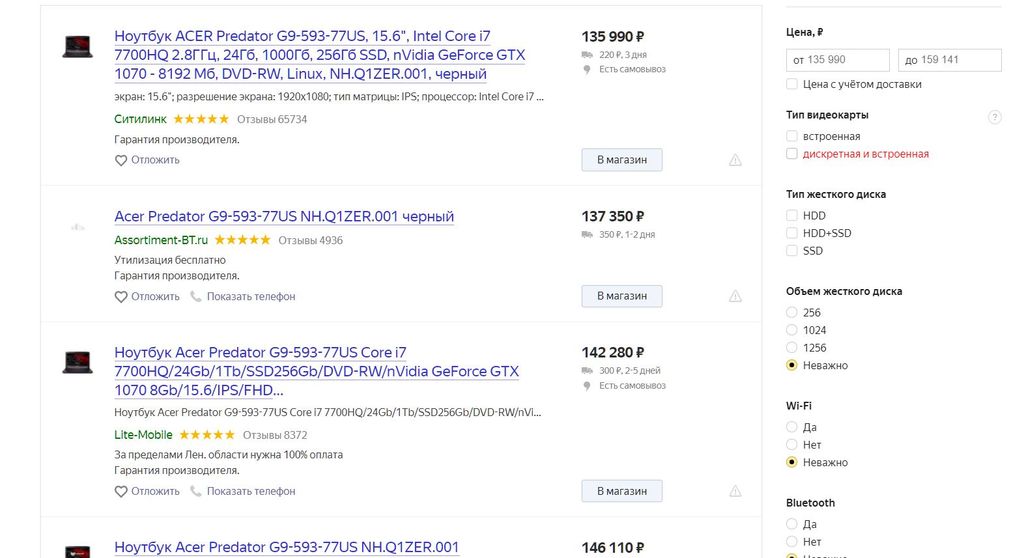
Task: Click В магазин button for the 142 280 ₽ offer
Action: click(x=621, y=491)
